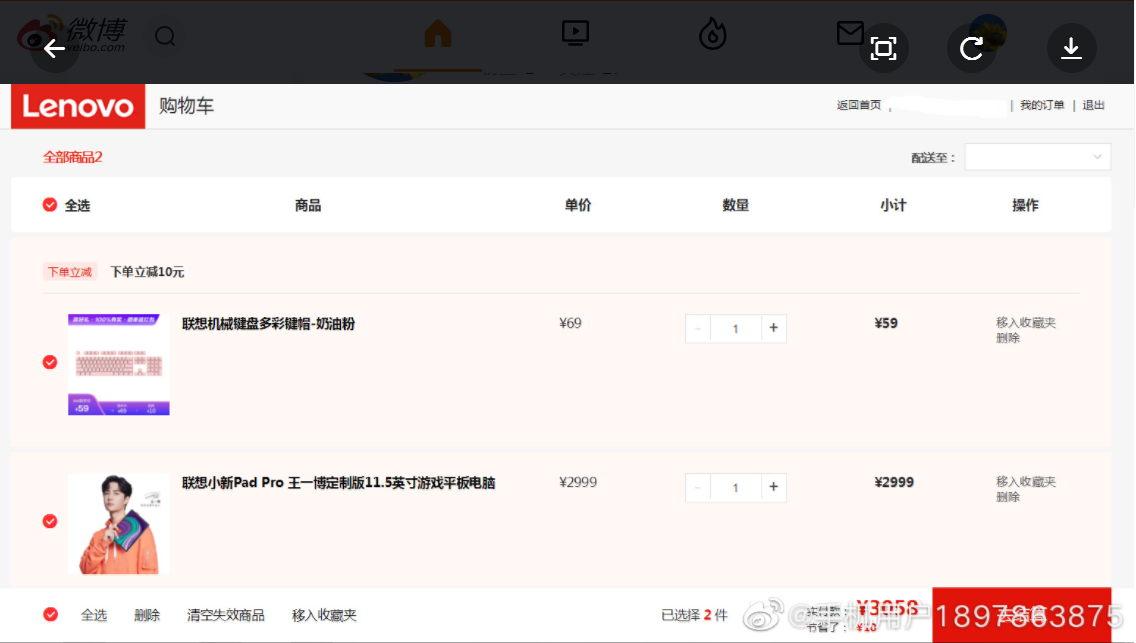Open 联想机械键盘多彩键帽-奶油粉 product title
Screen dimensions: 1136x643
[268, 324]
